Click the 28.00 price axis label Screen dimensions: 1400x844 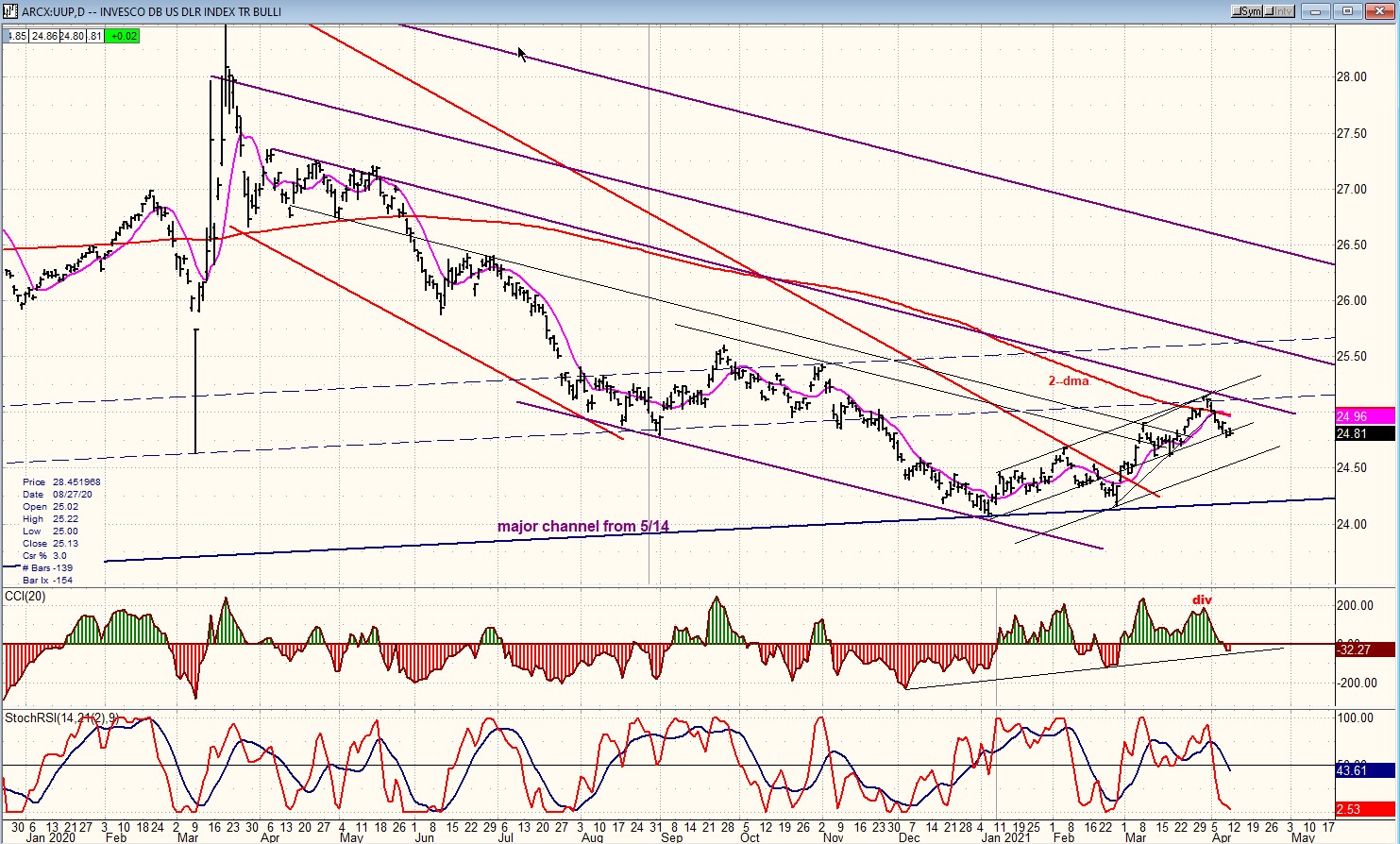[1352, 77]
